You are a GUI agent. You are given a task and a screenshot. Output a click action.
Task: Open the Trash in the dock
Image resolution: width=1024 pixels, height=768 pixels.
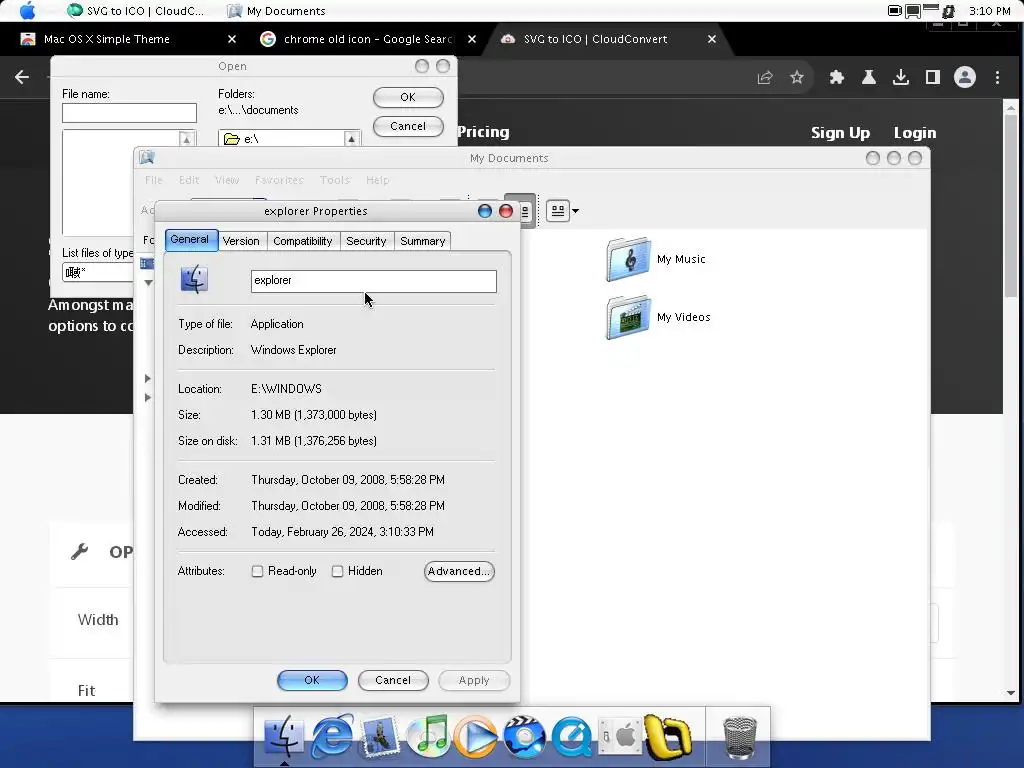click(739, 737)
